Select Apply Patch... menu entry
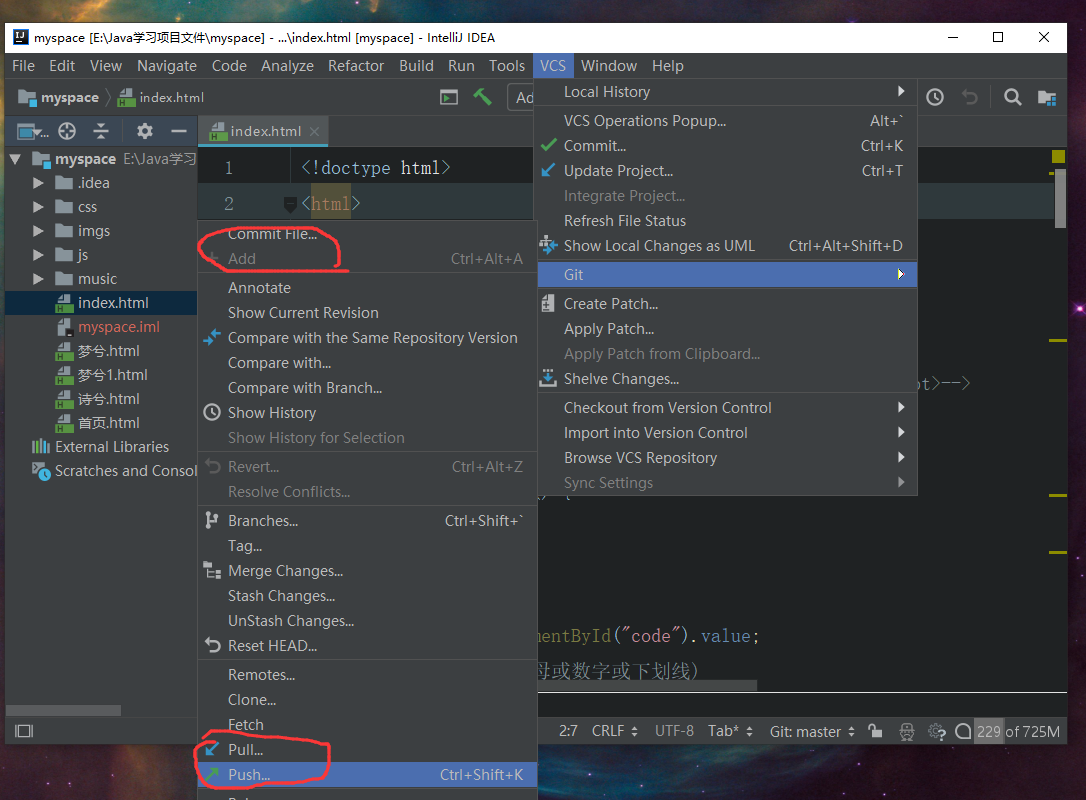This screenshot has width=1086, height=800. click(727, 328)
